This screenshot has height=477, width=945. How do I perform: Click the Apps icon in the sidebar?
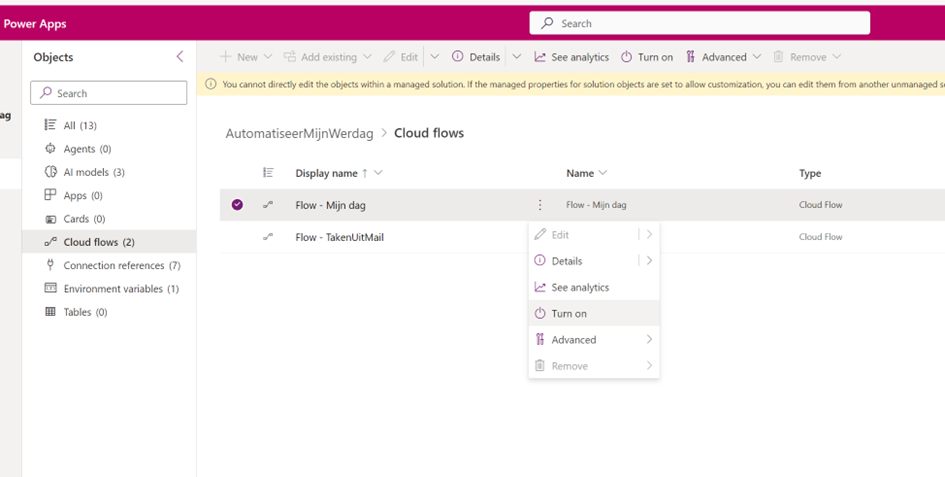click(x=51, y=195)
